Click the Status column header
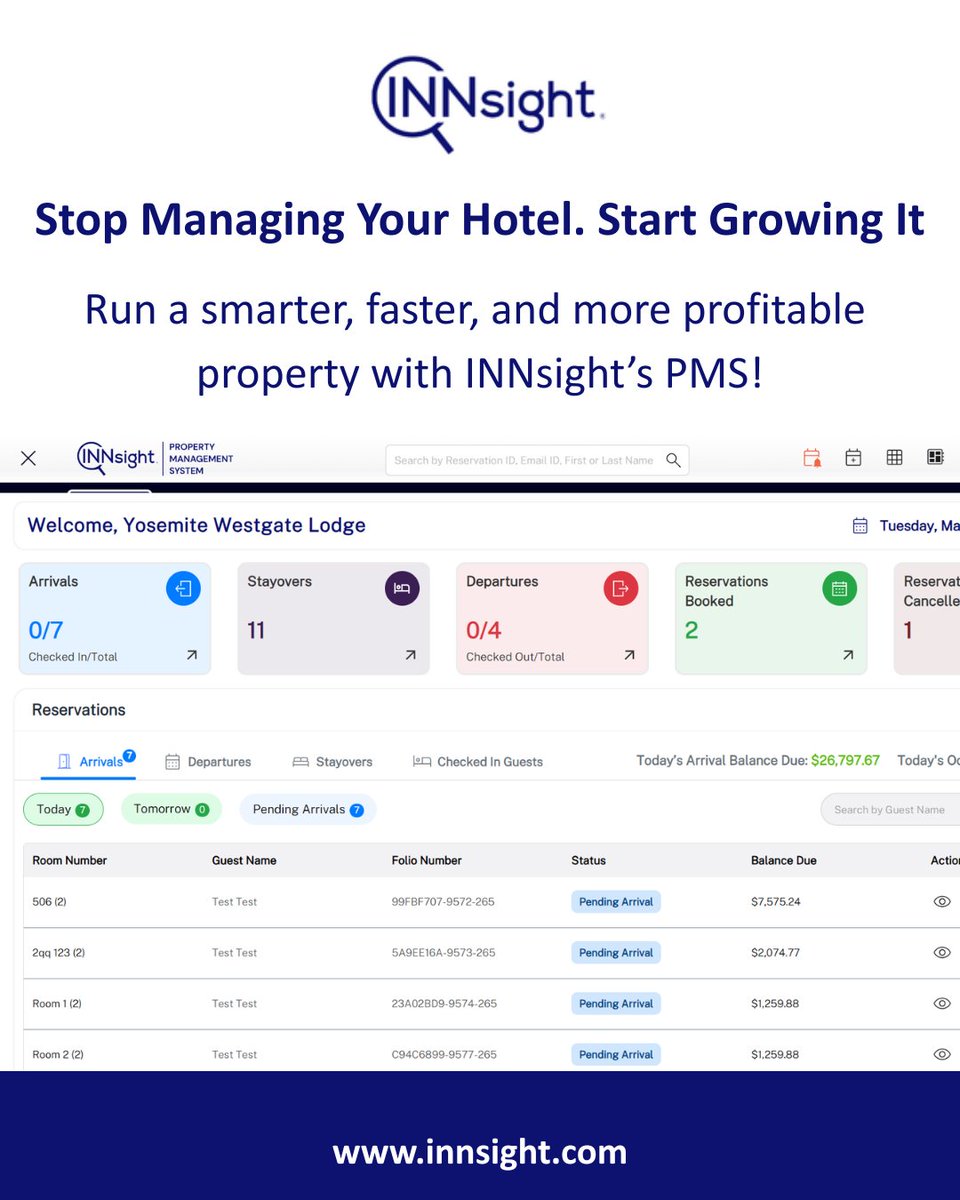960x1200 pixels. (588, 860)
